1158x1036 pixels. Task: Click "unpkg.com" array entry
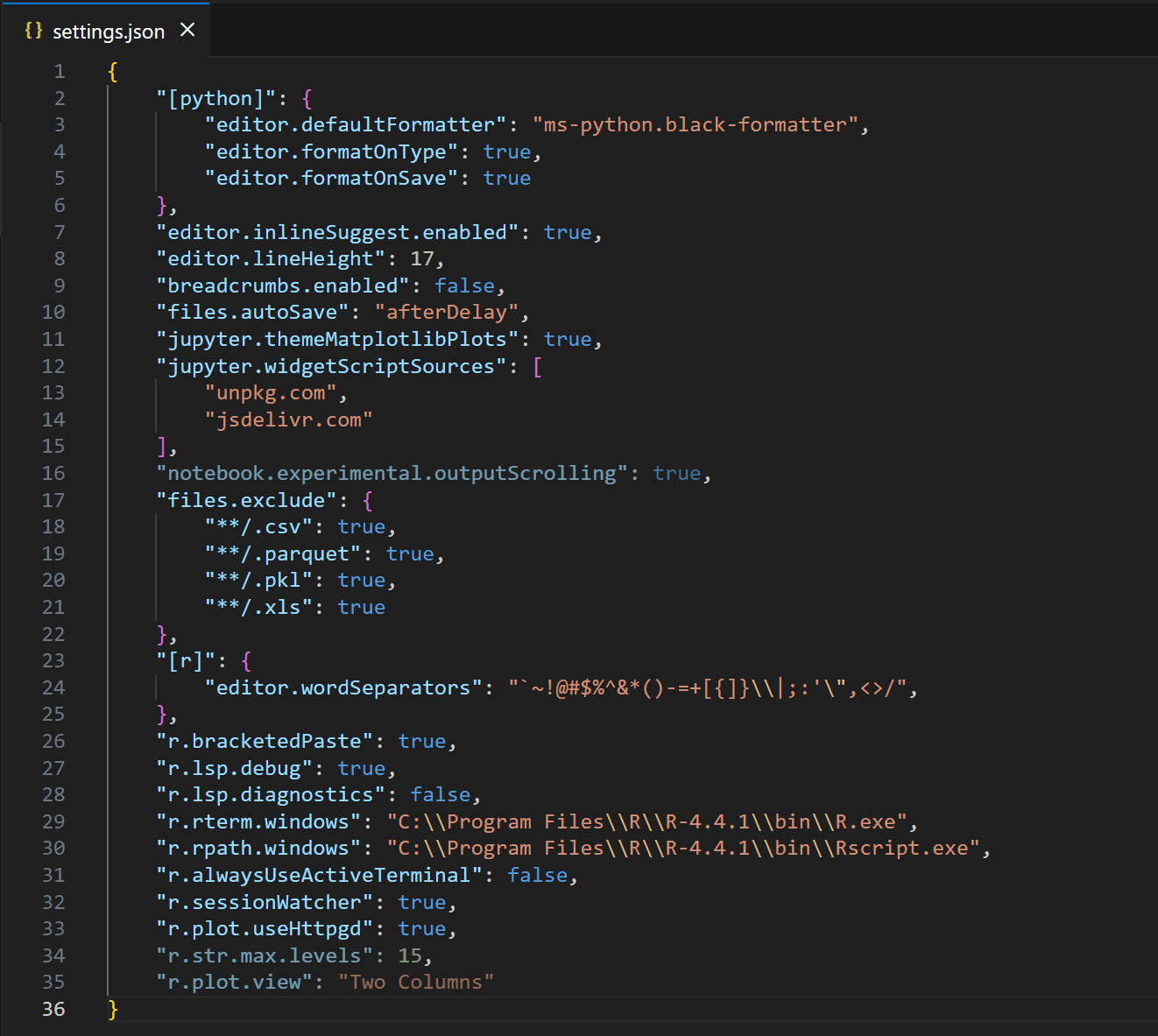pos(271,393)
